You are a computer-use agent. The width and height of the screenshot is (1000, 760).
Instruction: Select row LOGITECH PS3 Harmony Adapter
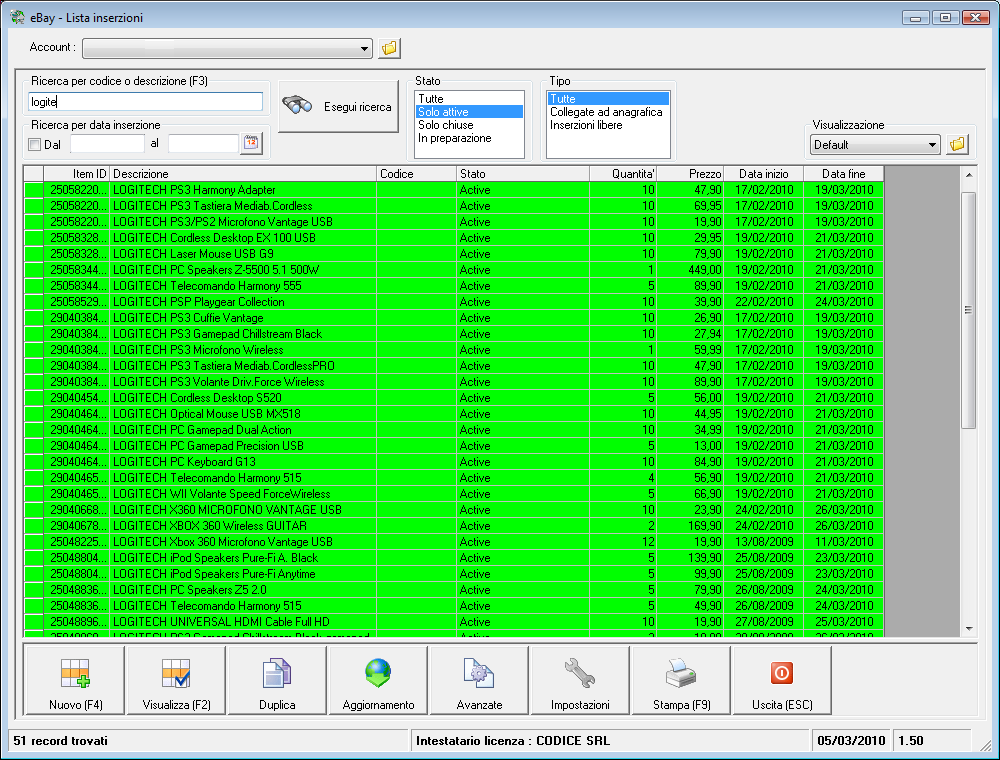[x=453, y=189]
